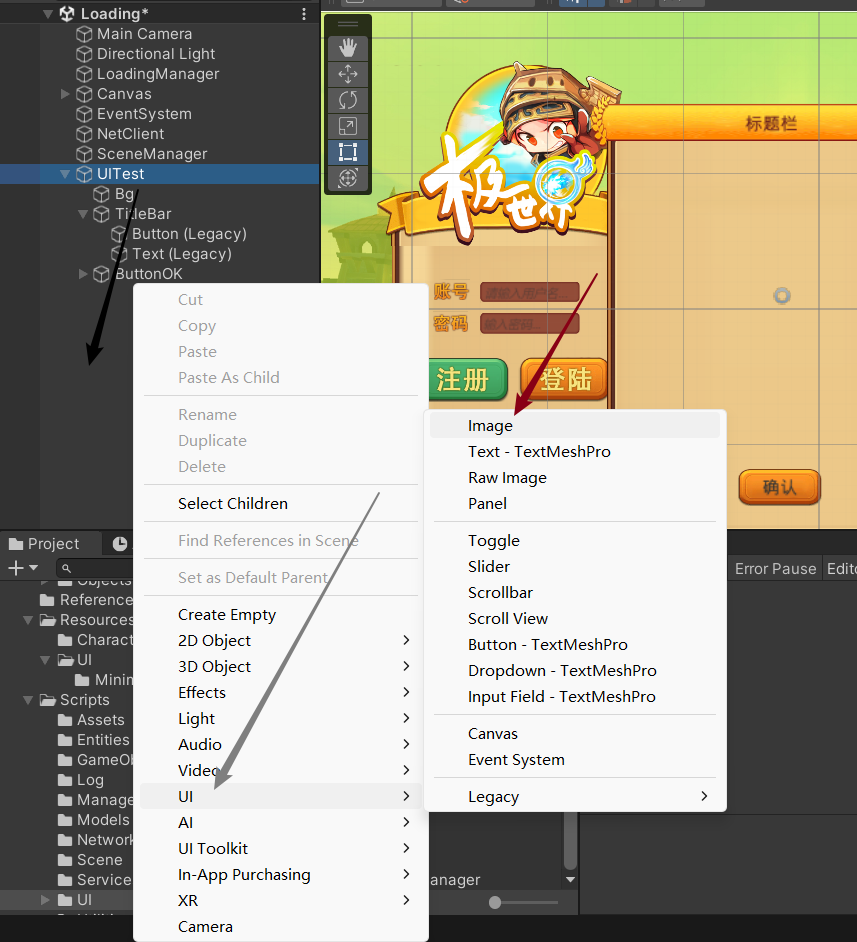Screen dimensions: 857x942
Task: Choose Create Empty in context menu
Action: (227, 615)
